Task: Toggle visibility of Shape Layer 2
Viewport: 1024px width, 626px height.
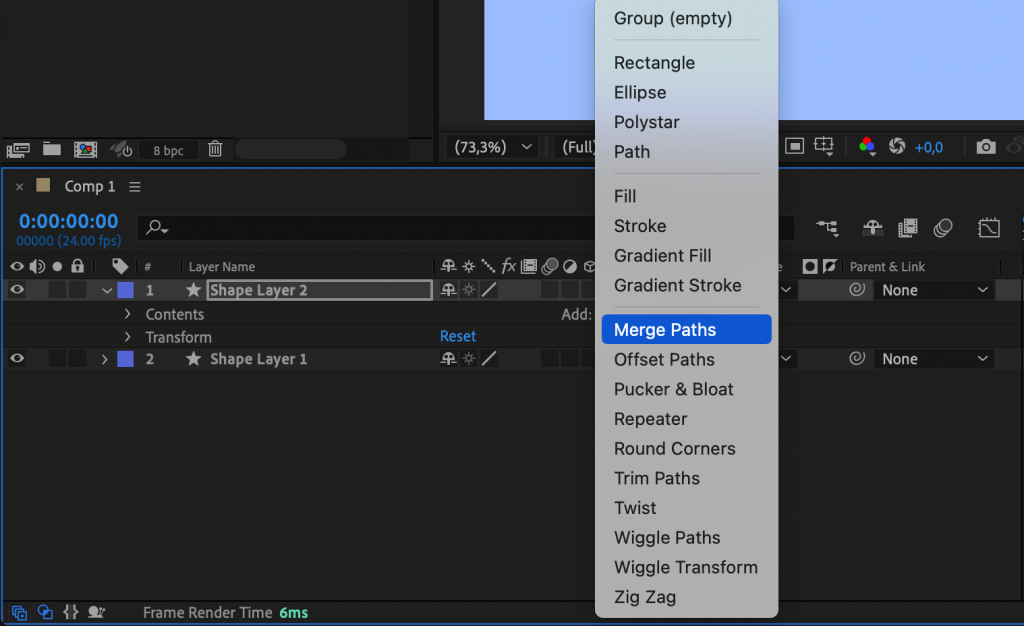Action: pyautogui.click(x=16, y=290)
